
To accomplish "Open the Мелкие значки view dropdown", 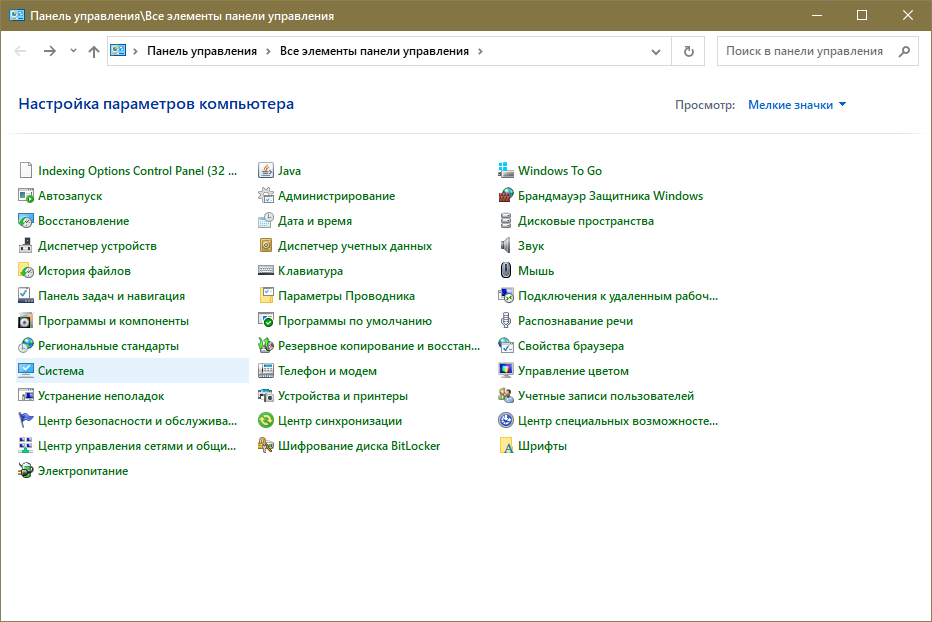I will tap(797, 105).
